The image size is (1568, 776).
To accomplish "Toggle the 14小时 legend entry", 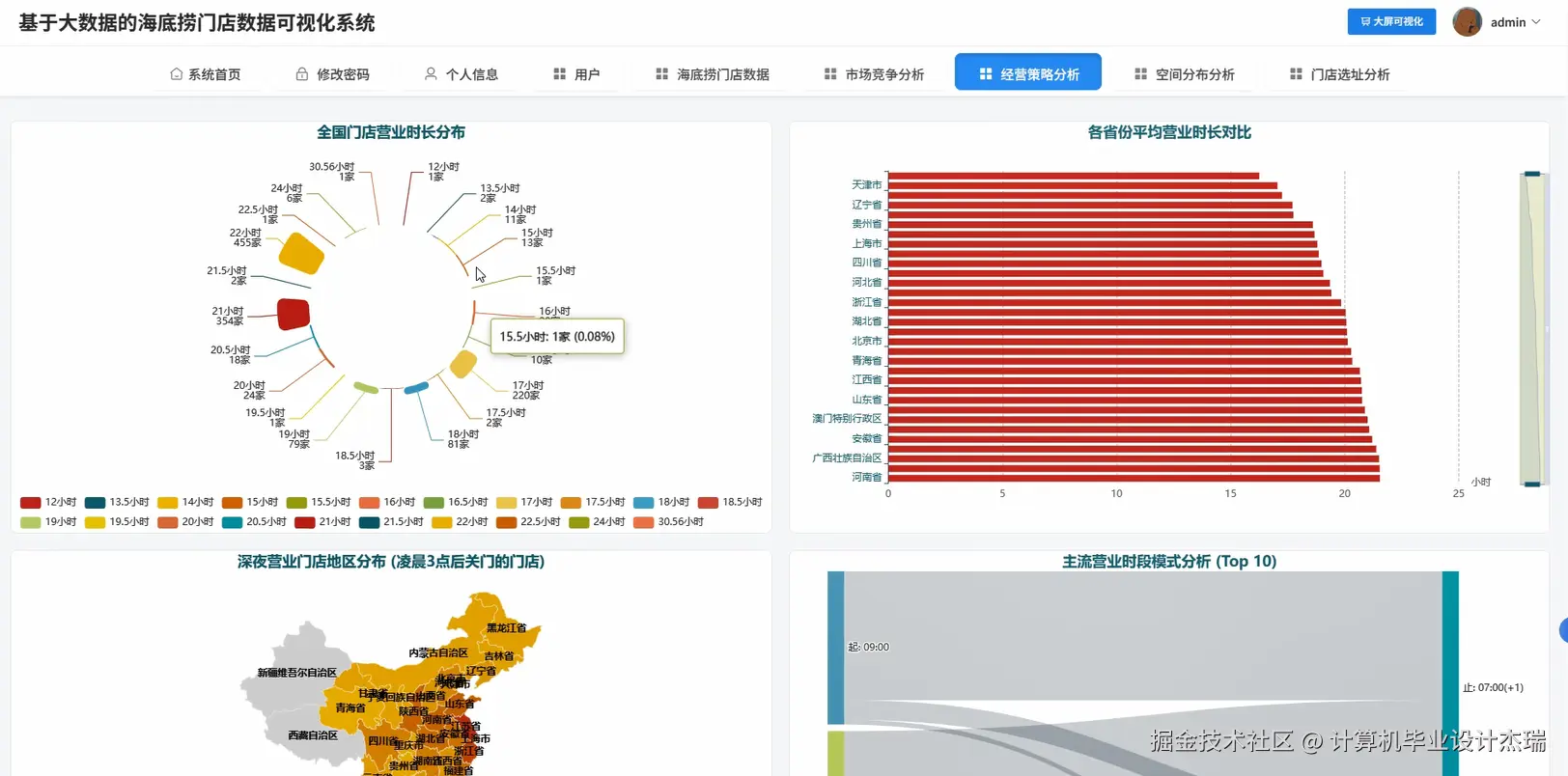I will (x=185, y=502).
